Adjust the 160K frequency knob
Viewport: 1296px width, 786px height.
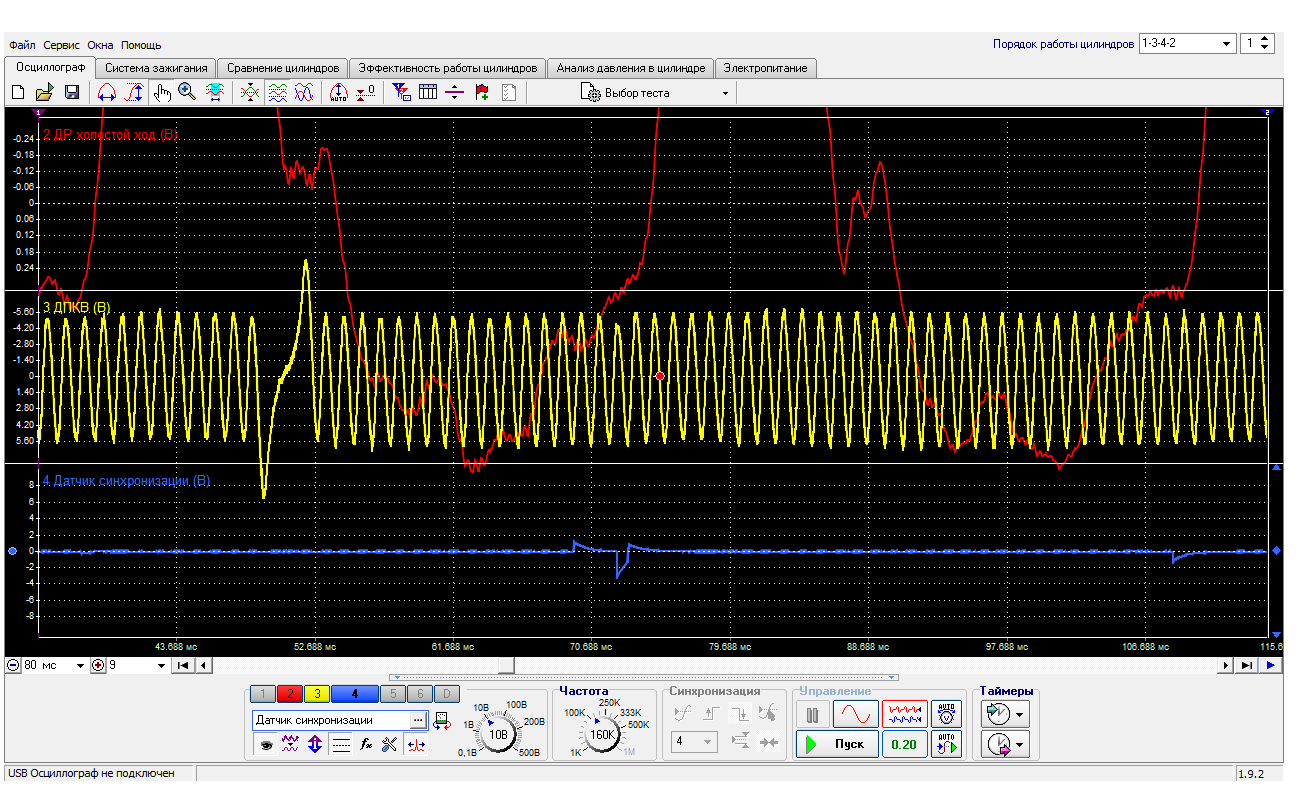click(603, 735)
